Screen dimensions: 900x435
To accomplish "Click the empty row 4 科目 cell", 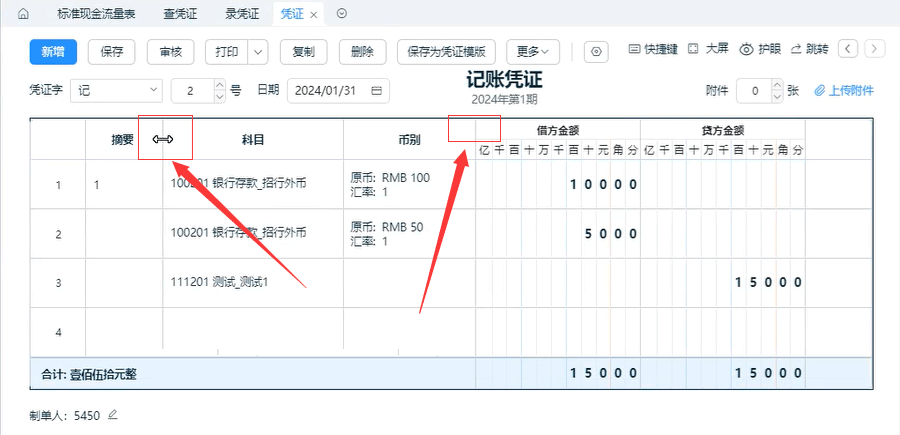I will (253, 332).
